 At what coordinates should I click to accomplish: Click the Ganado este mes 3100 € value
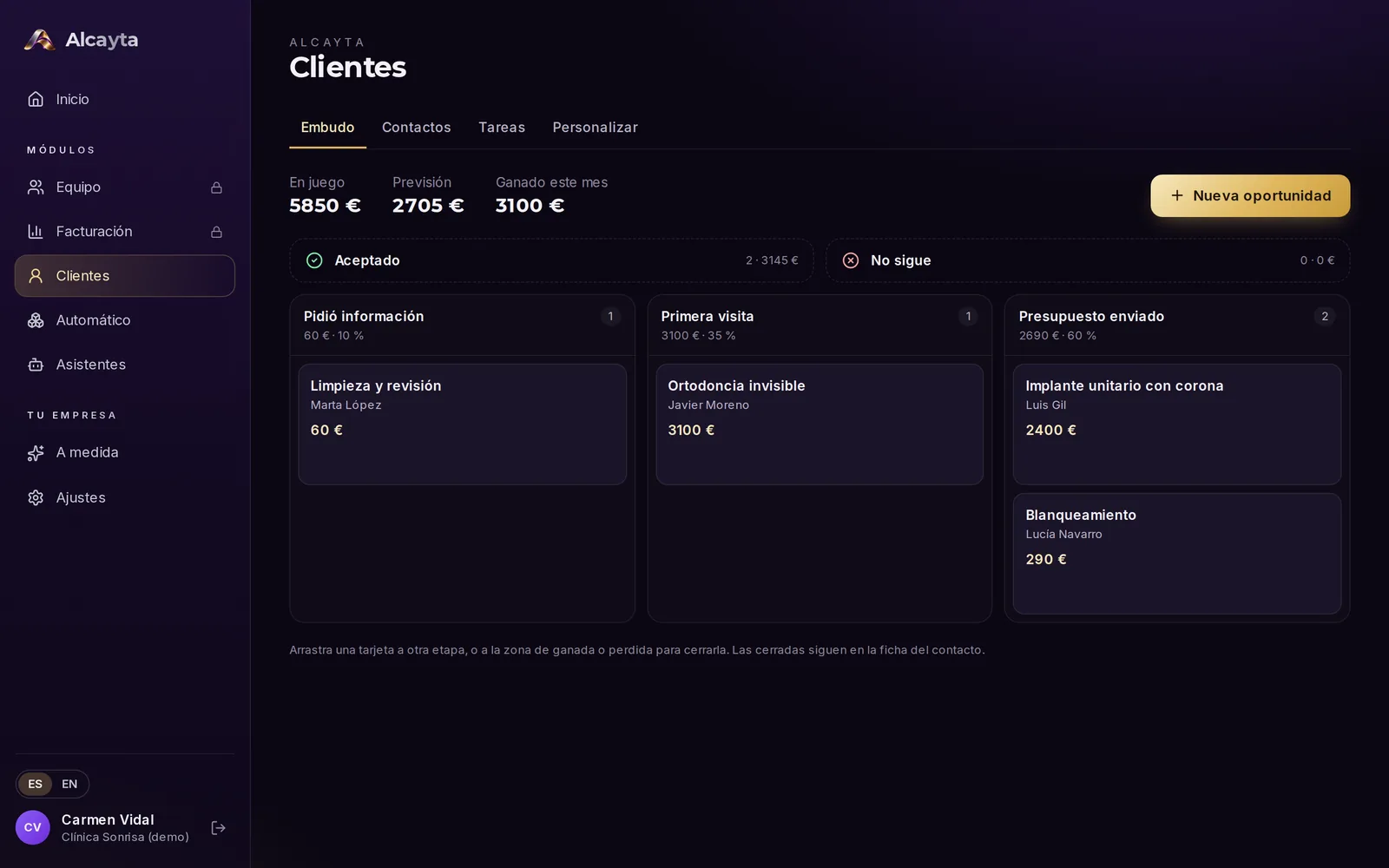click(x=530, y=206)
